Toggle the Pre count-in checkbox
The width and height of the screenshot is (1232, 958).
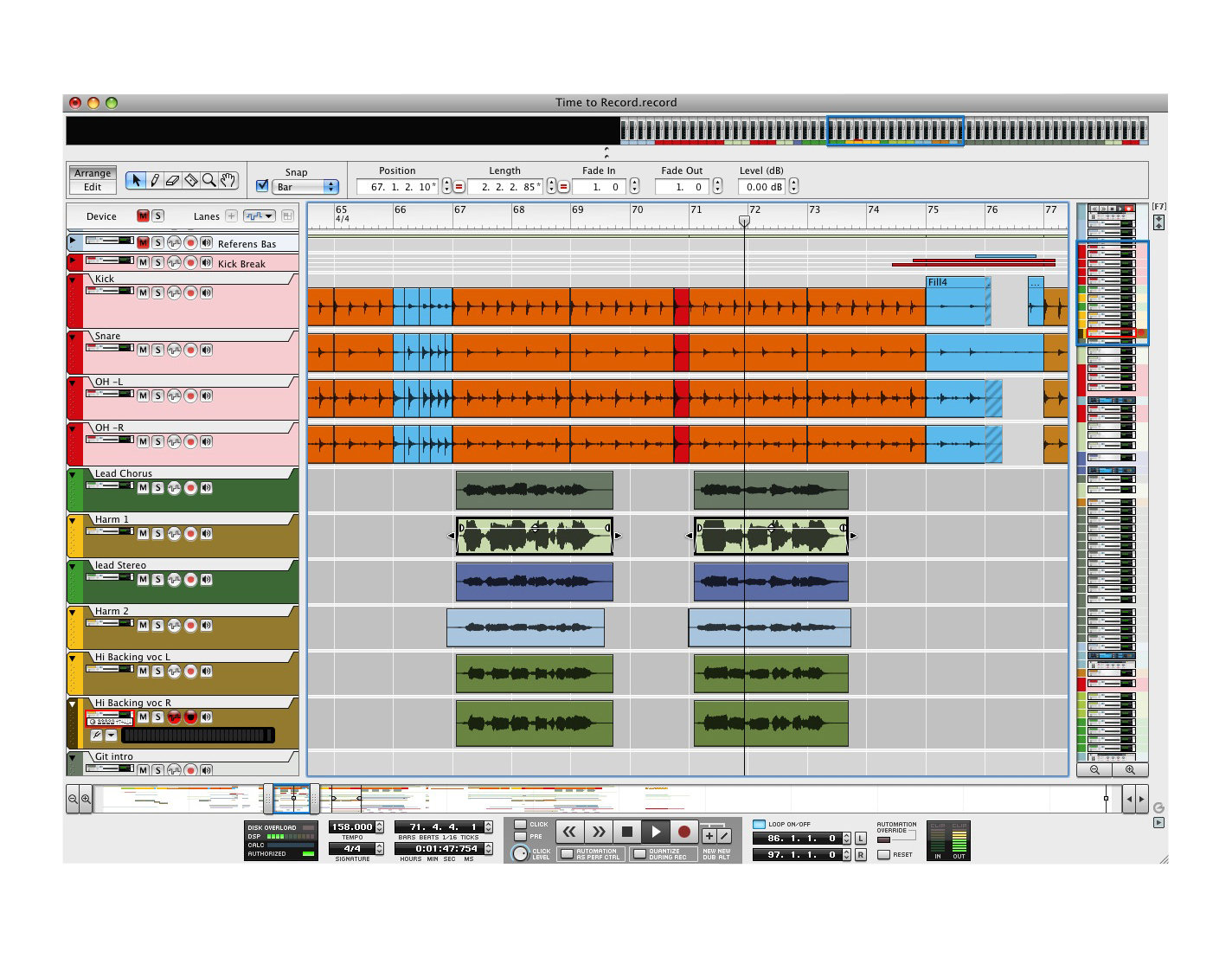pyautogui.click(x=520, y=837)
